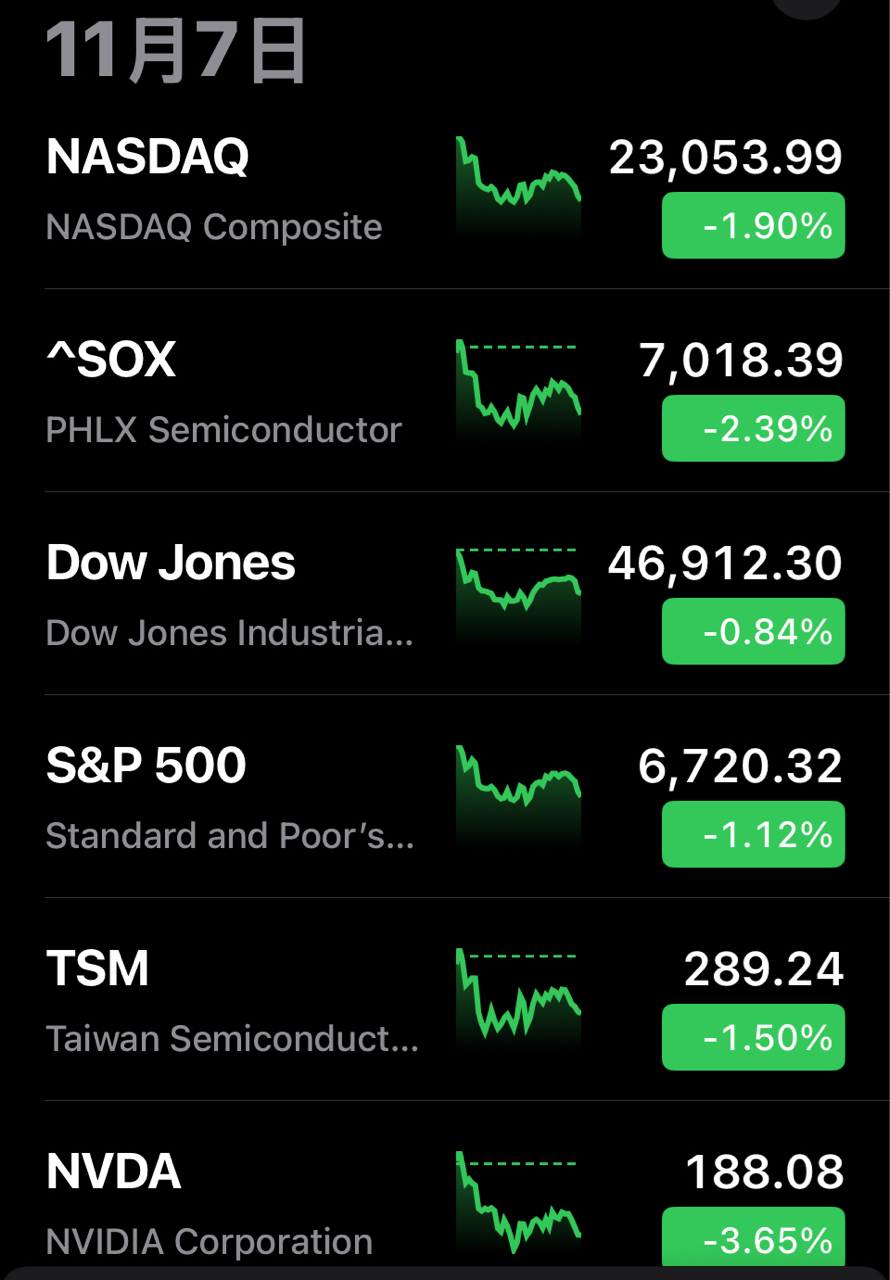Toggle the Dow Jones -0.84% change badge

pos(753,632)
